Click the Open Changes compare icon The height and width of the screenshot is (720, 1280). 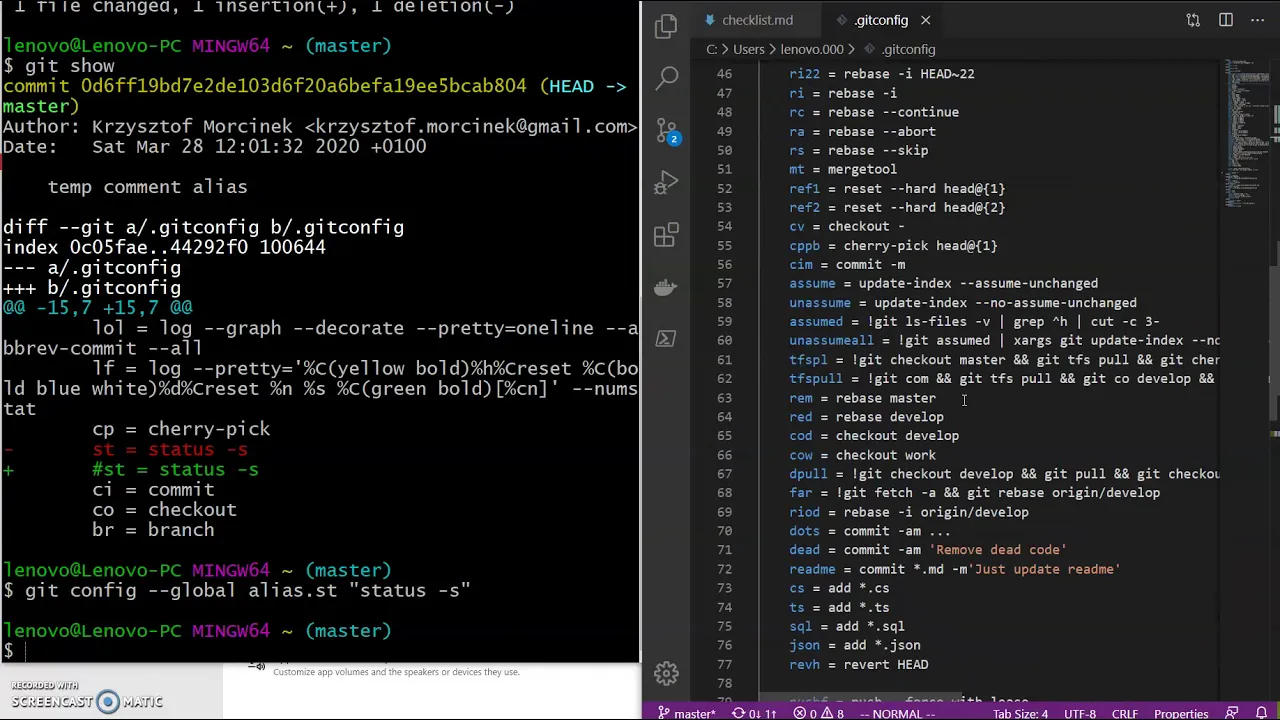(x=1193, y=20)
